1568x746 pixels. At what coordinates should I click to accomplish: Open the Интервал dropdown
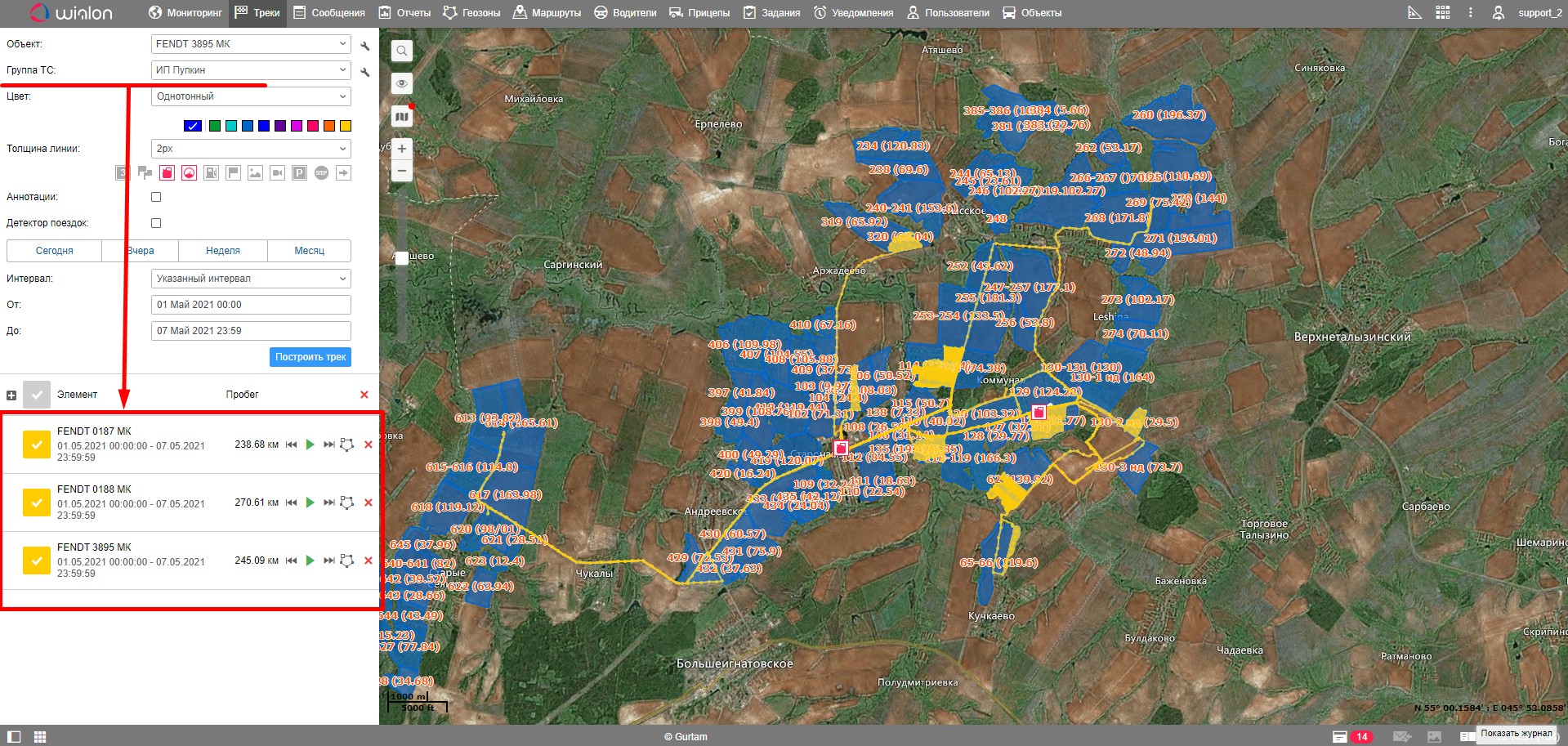click(251, 279)
